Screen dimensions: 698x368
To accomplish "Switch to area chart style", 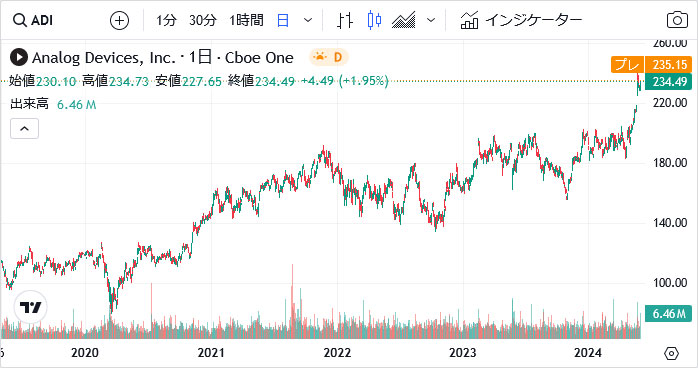I will point(404,20).
